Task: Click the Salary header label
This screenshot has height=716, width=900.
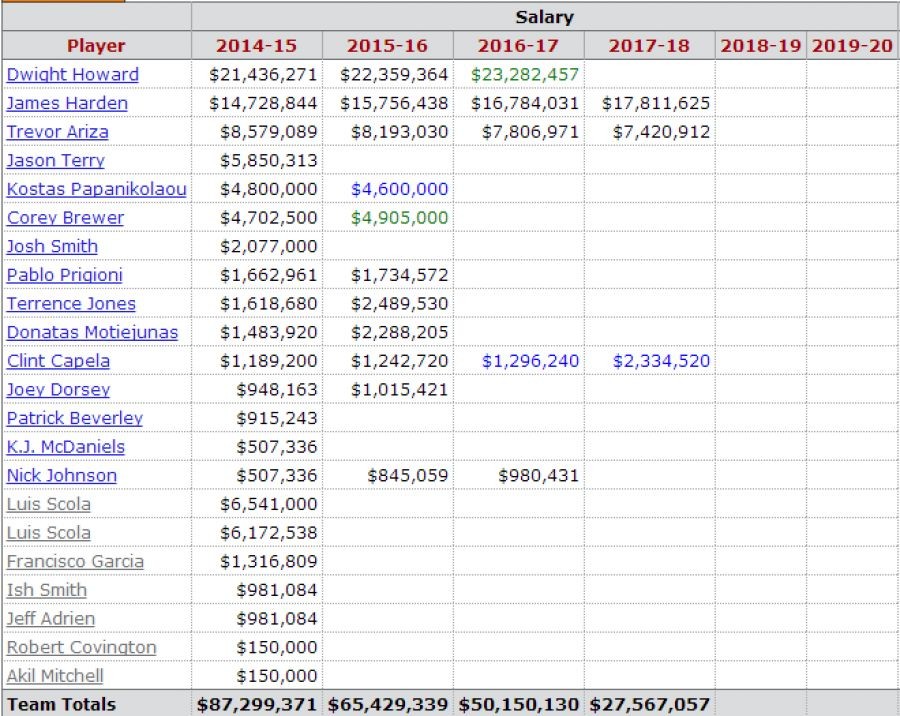Action: point(545,17)
